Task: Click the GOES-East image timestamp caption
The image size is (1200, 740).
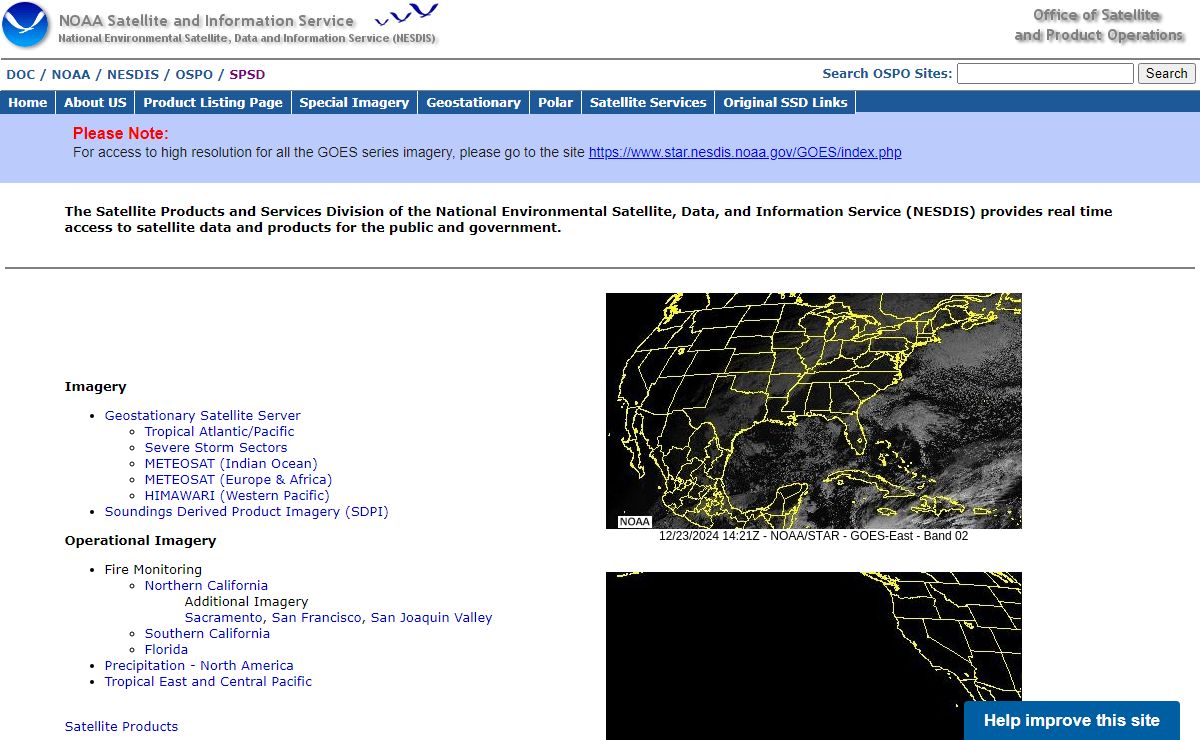Action: click(x=813, y=536)
